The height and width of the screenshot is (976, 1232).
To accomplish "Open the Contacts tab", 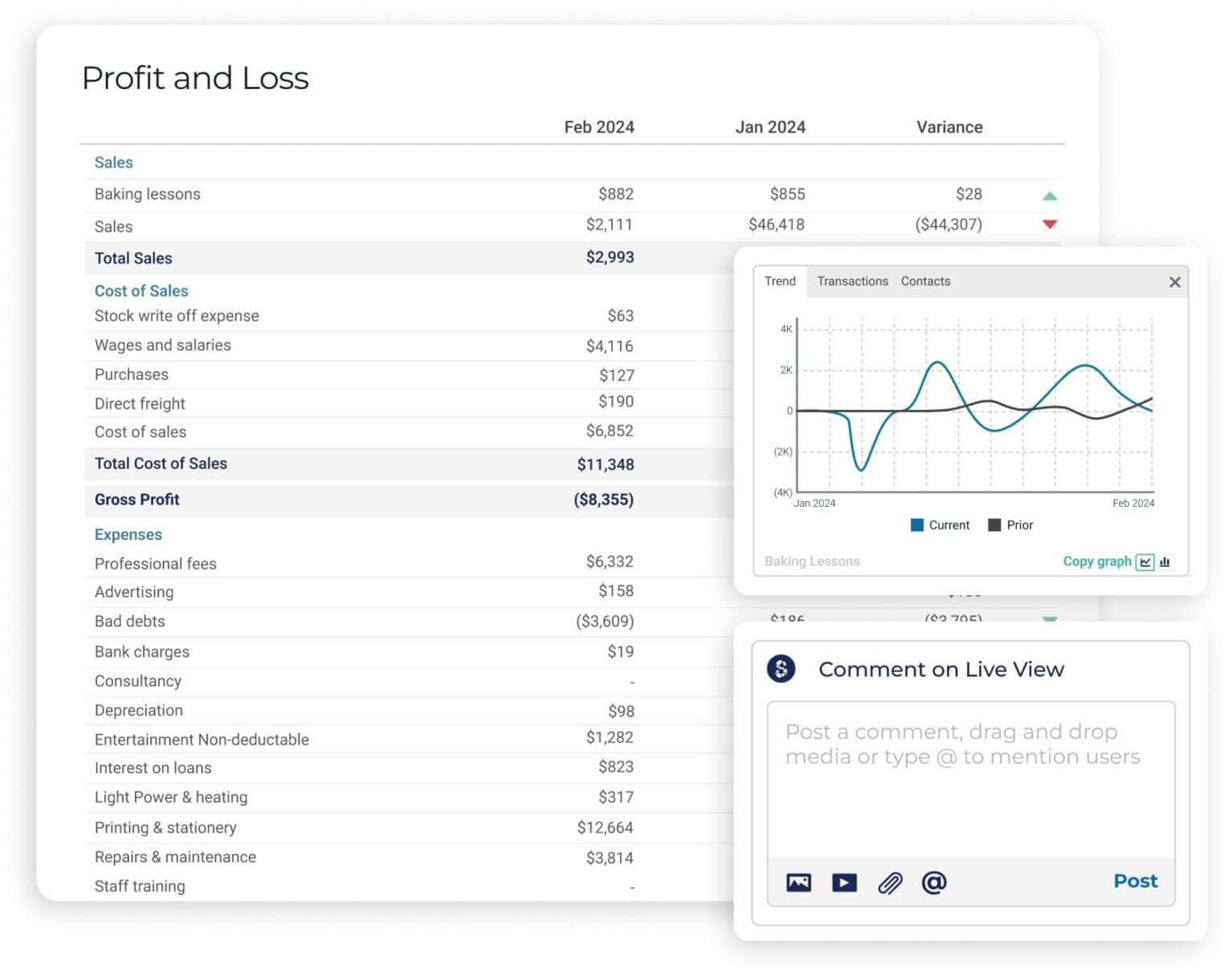I will (x=925, y=281).
